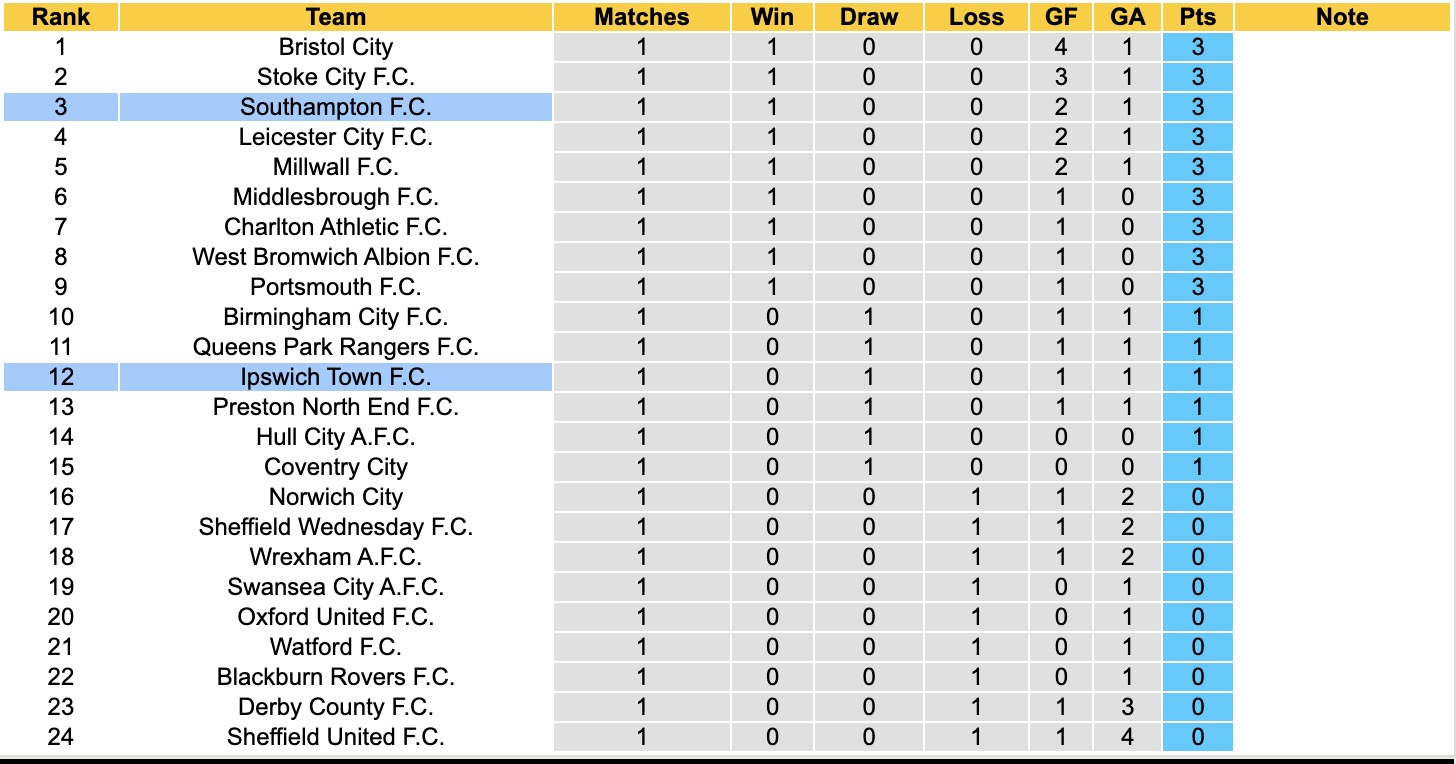Screen dimensions: 1456x764
Task: Select highlighted Southampton F.C. row
Action: tap(336, 107)
